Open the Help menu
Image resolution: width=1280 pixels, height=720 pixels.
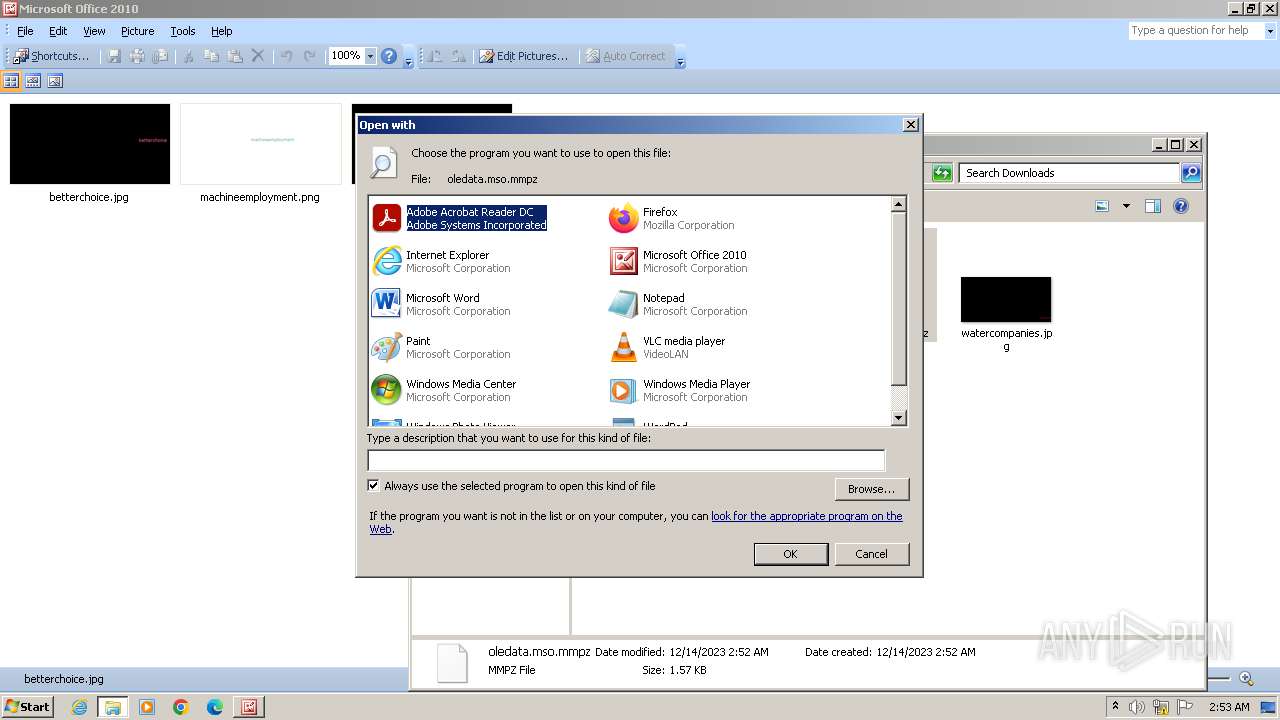[x=222, y=31]
